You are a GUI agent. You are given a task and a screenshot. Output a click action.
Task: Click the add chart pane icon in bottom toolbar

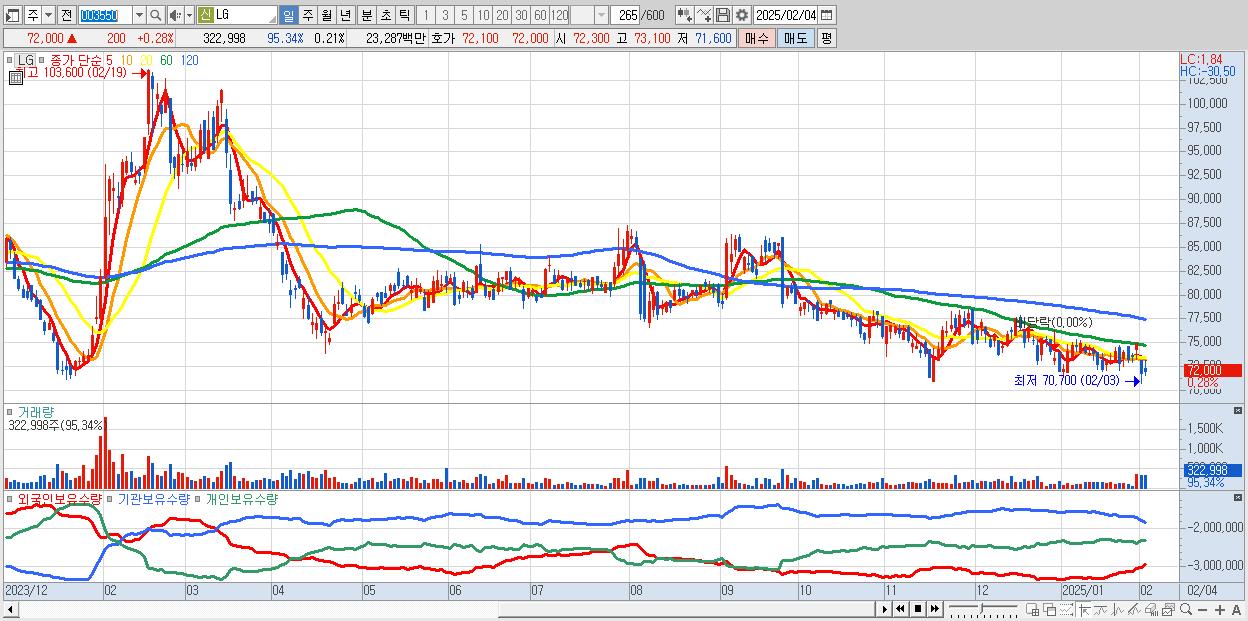point(1033,609)
